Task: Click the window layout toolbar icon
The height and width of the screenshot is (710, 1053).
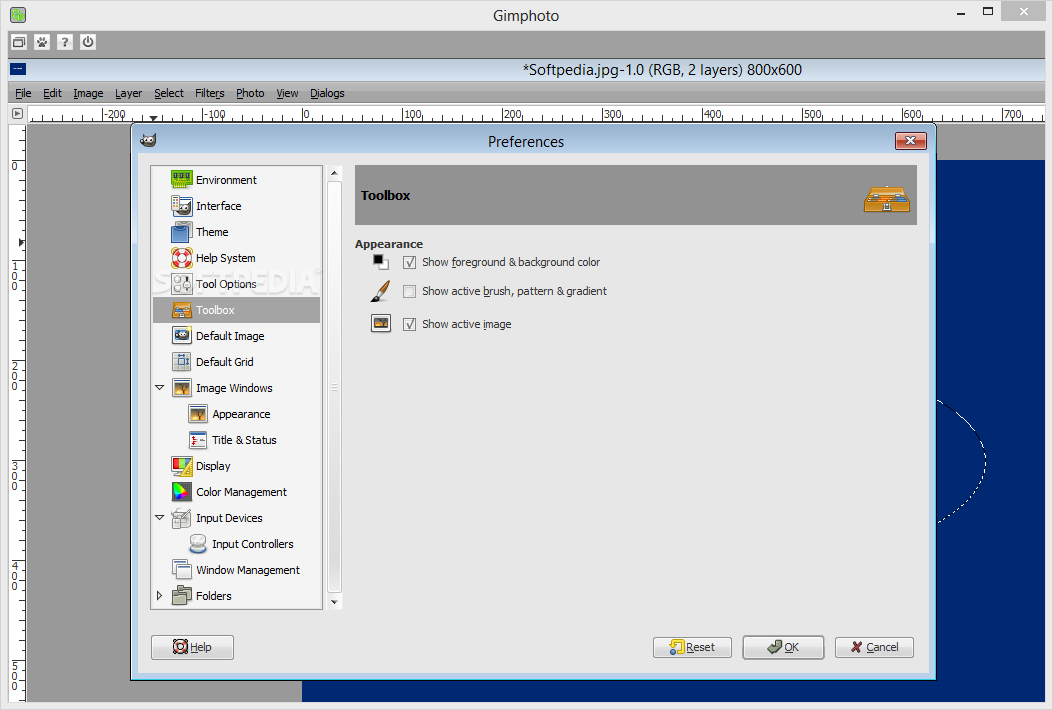Action: point(19,42)
